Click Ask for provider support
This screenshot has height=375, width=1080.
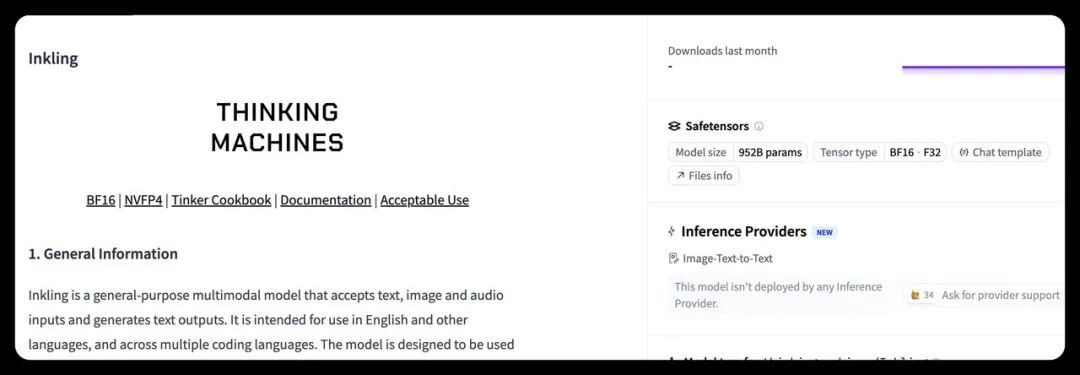point(1001,295)
